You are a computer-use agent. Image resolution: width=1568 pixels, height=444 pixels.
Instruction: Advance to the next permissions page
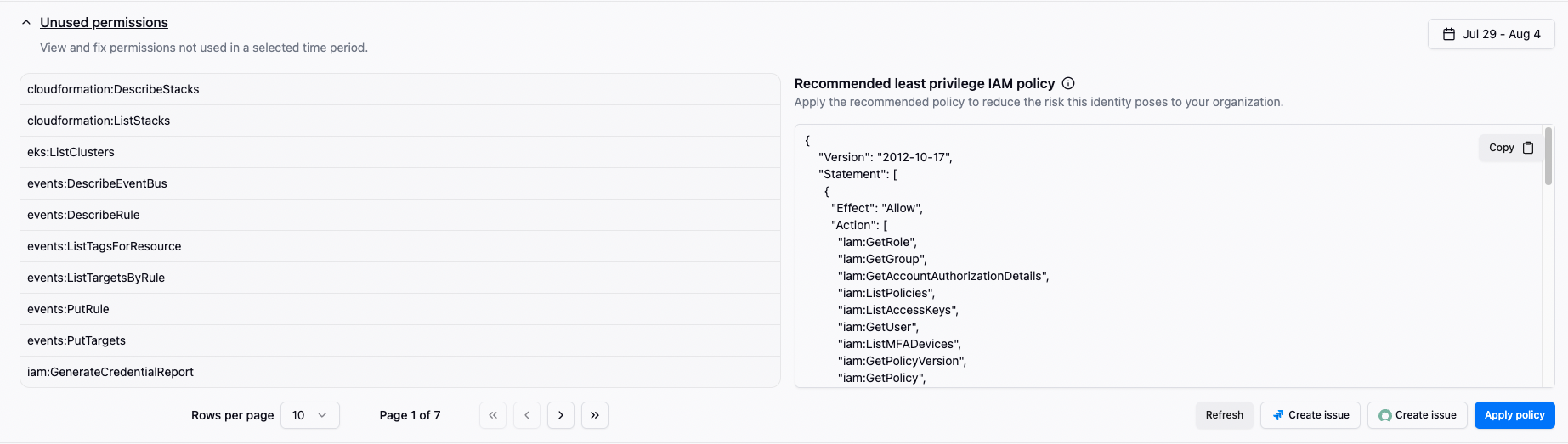561,415
